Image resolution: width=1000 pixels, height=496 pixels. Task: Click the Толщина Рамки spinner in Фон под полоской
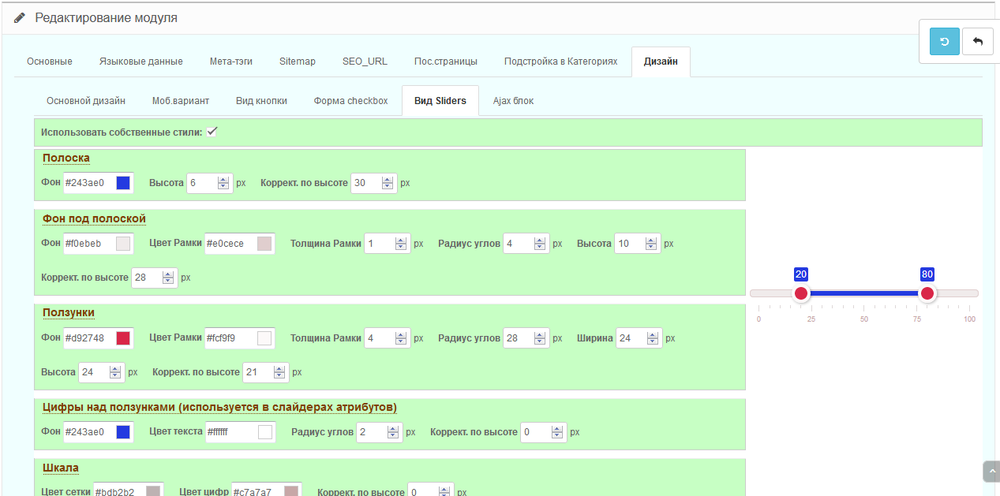[x=401, y=244]
